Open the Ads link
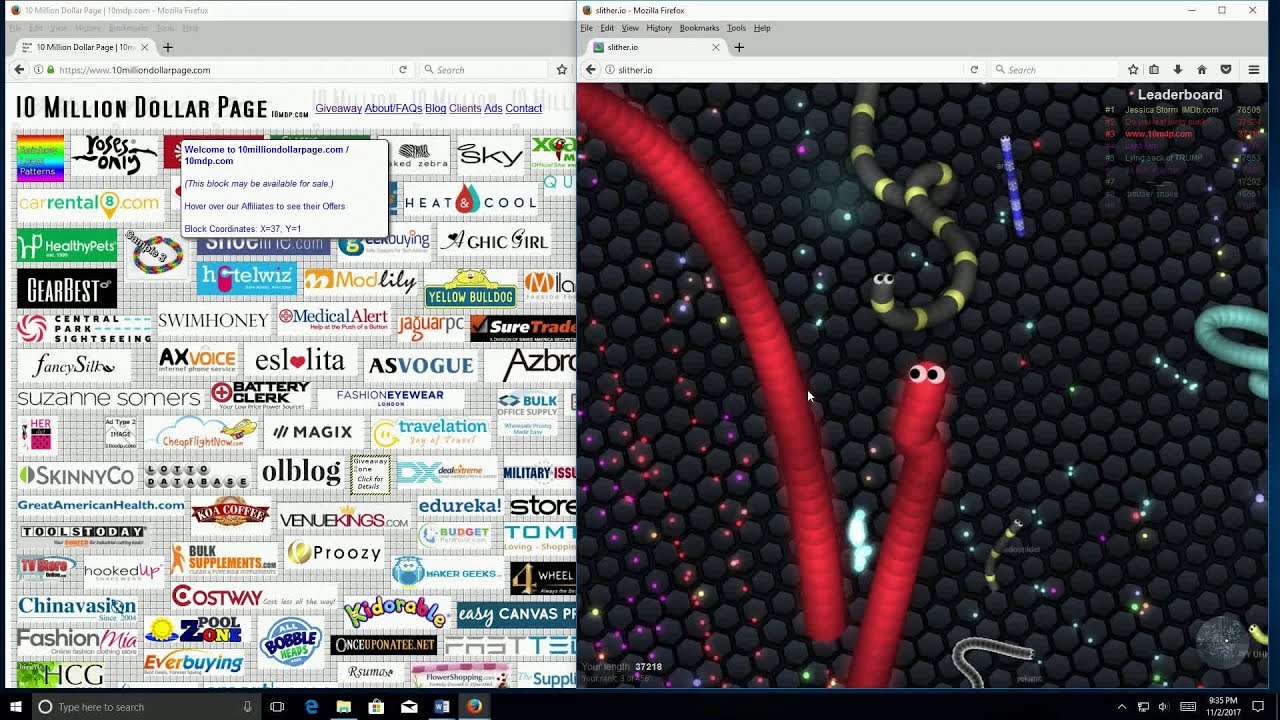Image resolution: width=1280 pixels, height=720 pixels. click(x=493, y=108)
